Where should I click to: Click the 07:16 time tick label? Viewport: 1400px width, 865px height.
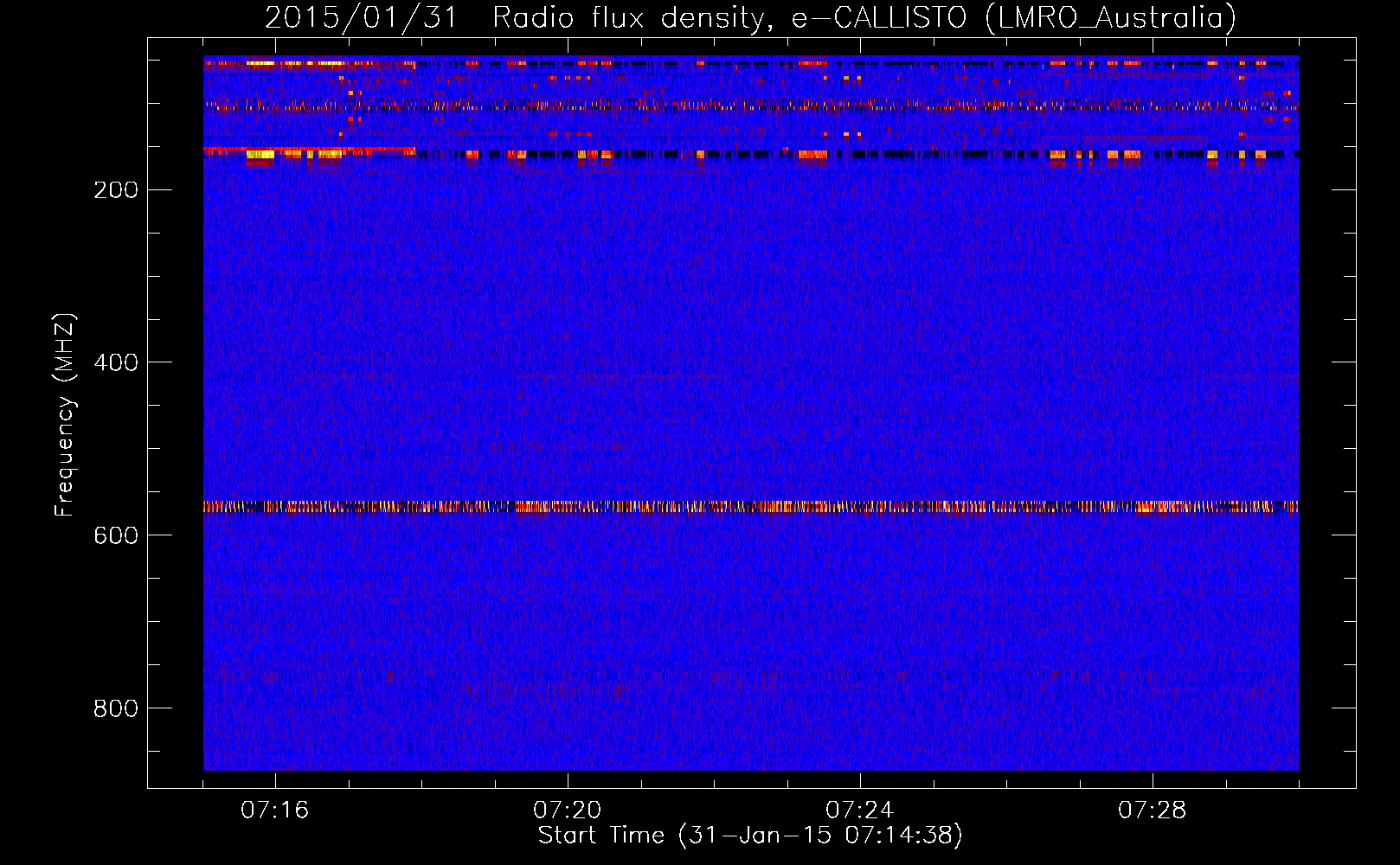pos(275,811)
